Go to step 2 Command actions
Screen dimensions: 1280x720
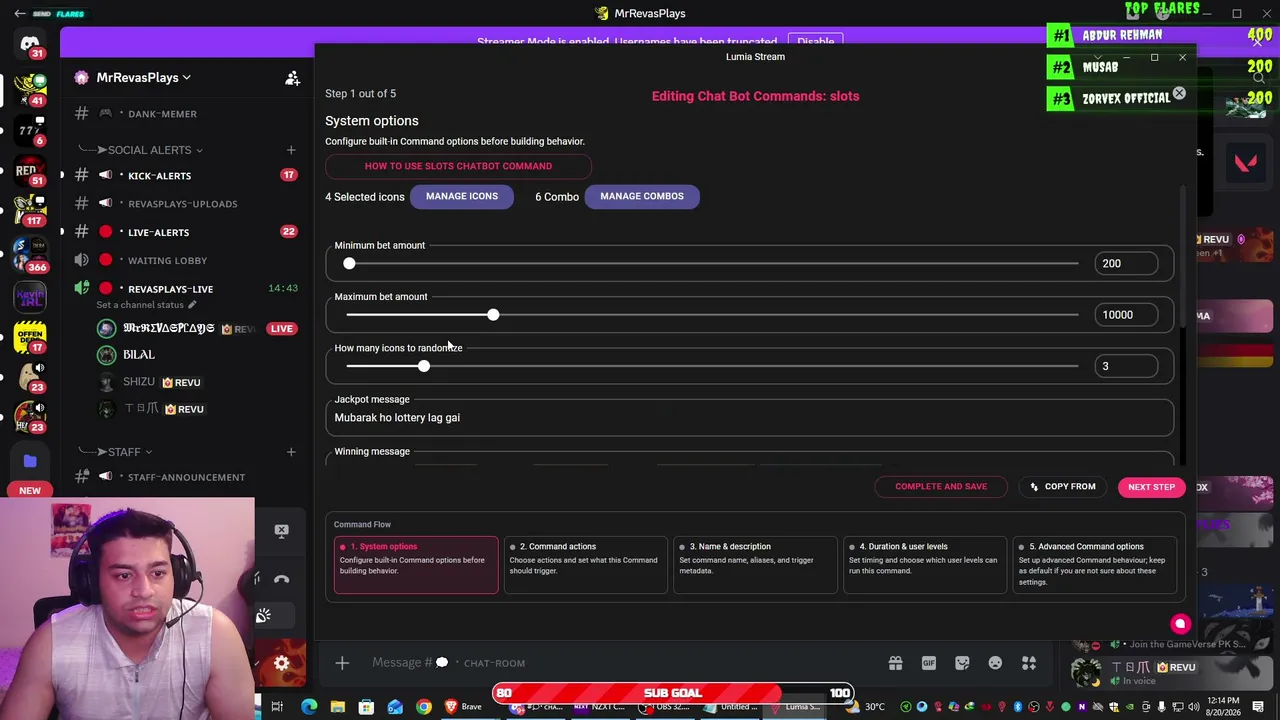(x=586, y=565)
